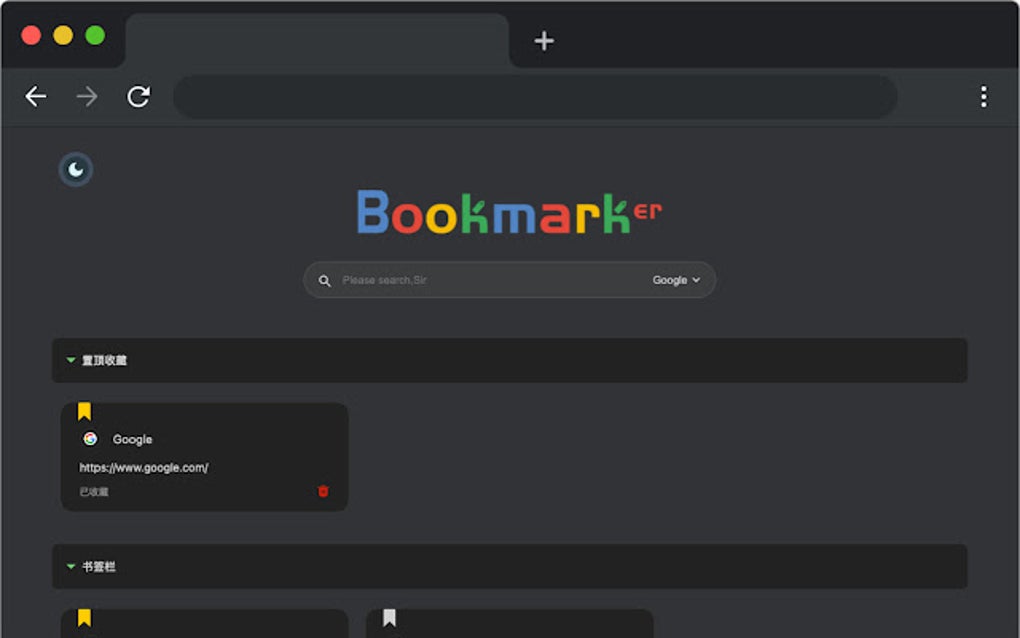Click the 已收藏 status label to unpin
Viewport: 1020px width, 638px height.
93,492
